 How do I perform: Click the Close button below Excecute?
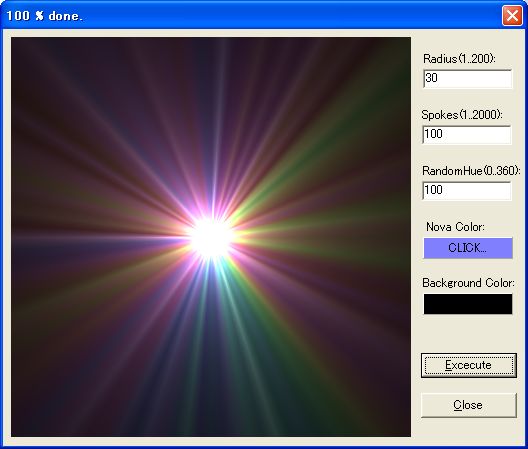coord(468,405)
